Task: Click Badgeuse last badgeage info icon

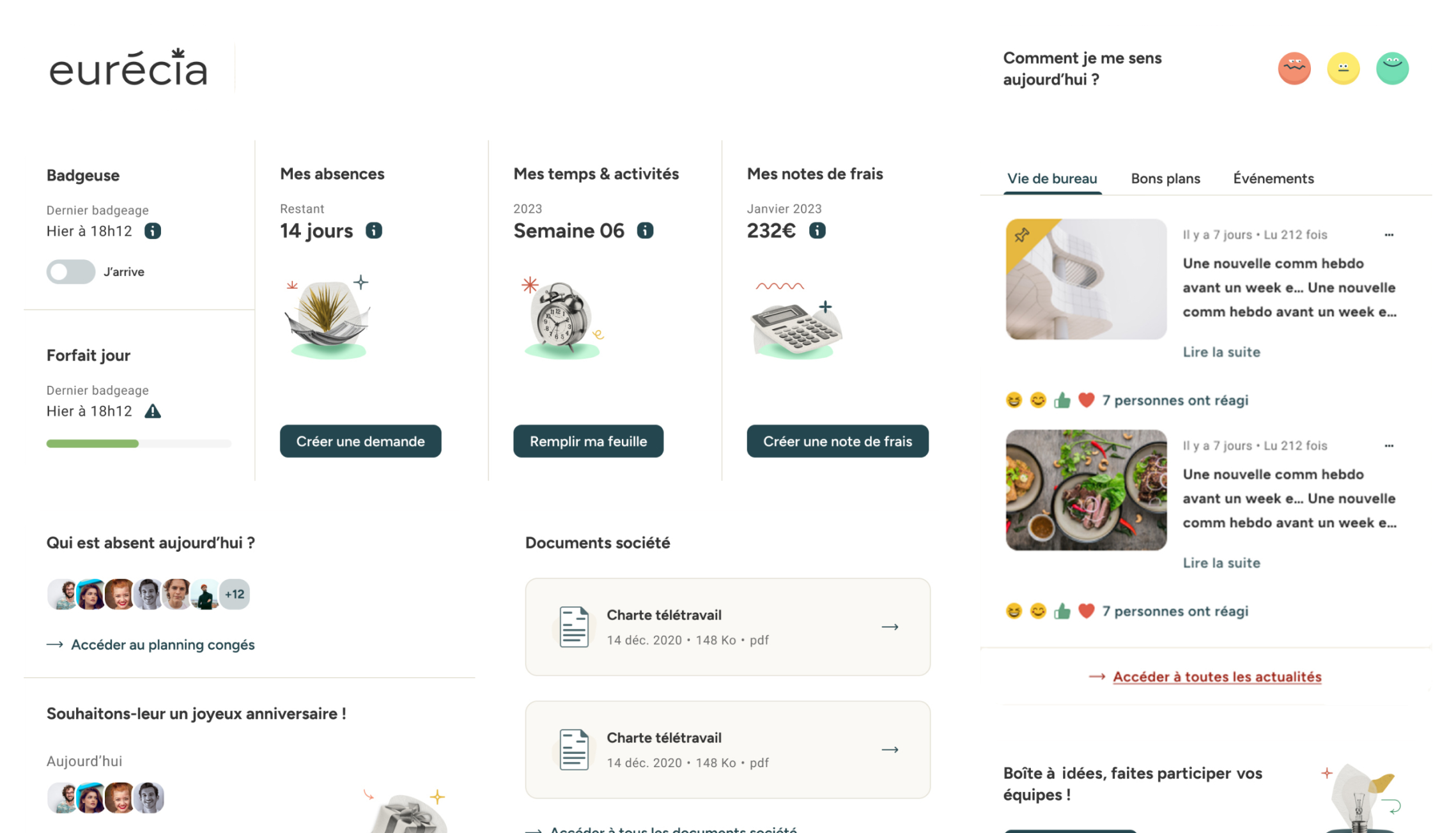Action: [153, 231]
